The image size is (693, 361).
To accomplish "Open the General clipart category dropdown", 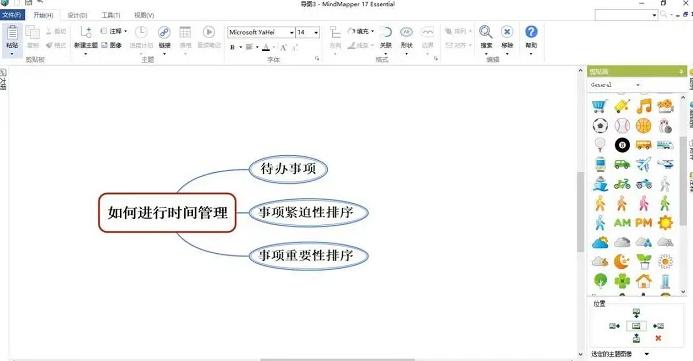I will (x=638, y=85).
